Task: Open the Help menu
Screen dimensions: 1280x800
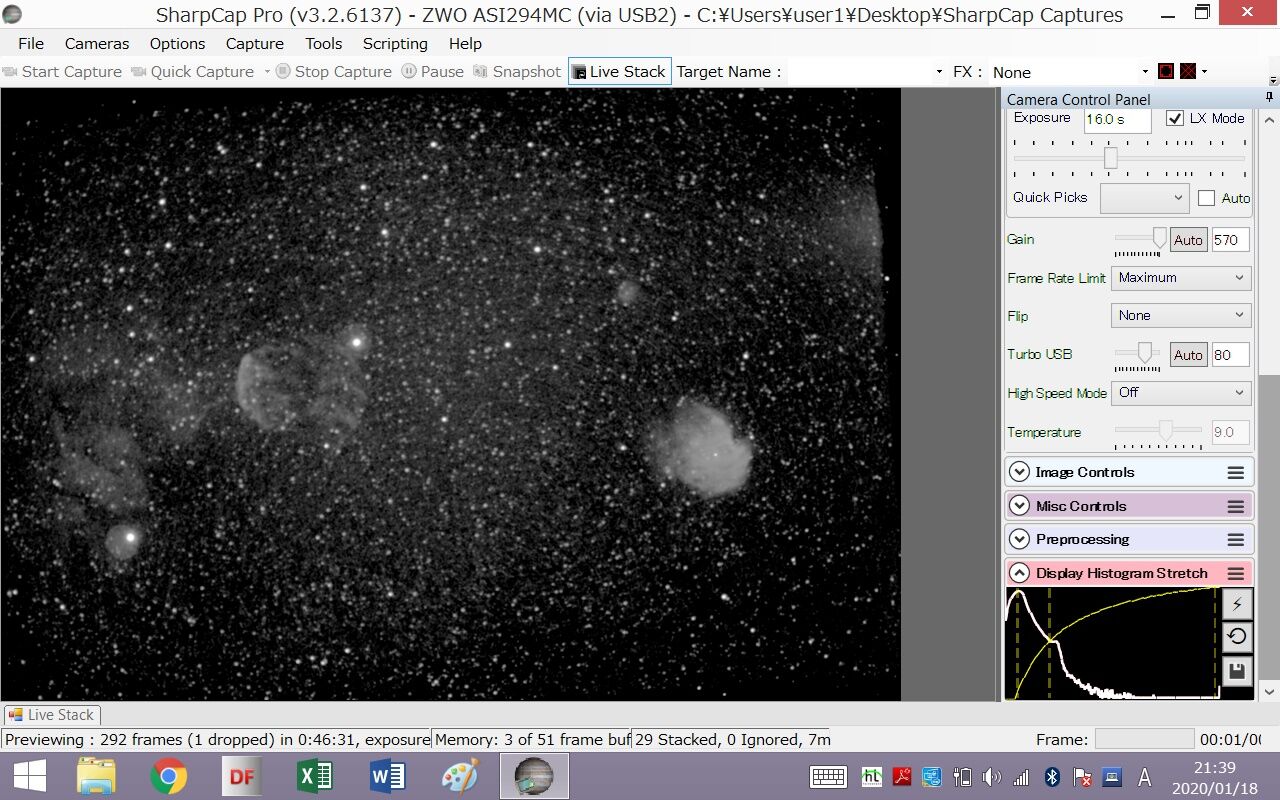Action: click(465, 43)
